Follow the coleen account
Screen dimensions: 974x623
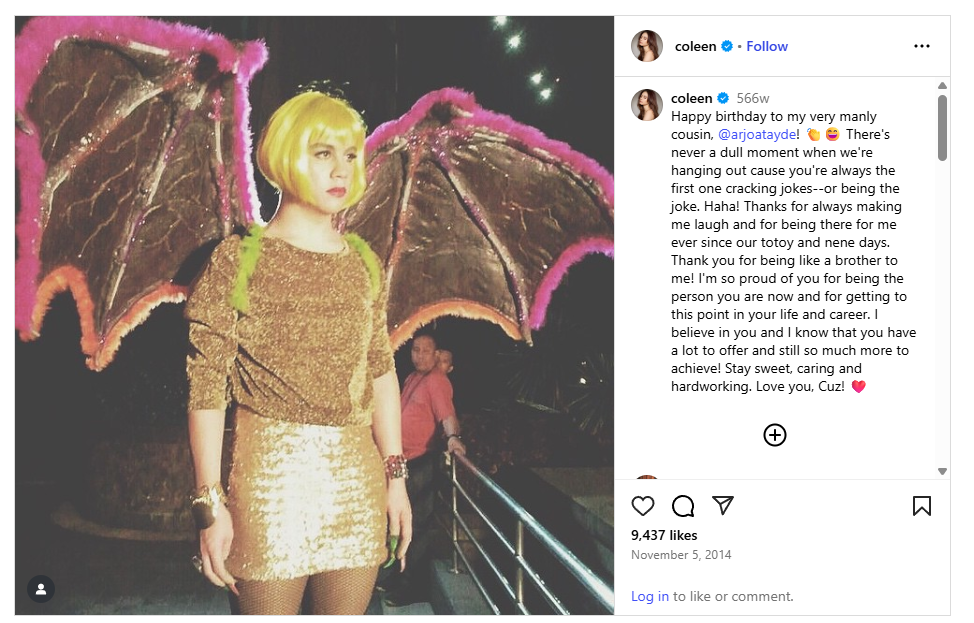(x=767, y=46)
